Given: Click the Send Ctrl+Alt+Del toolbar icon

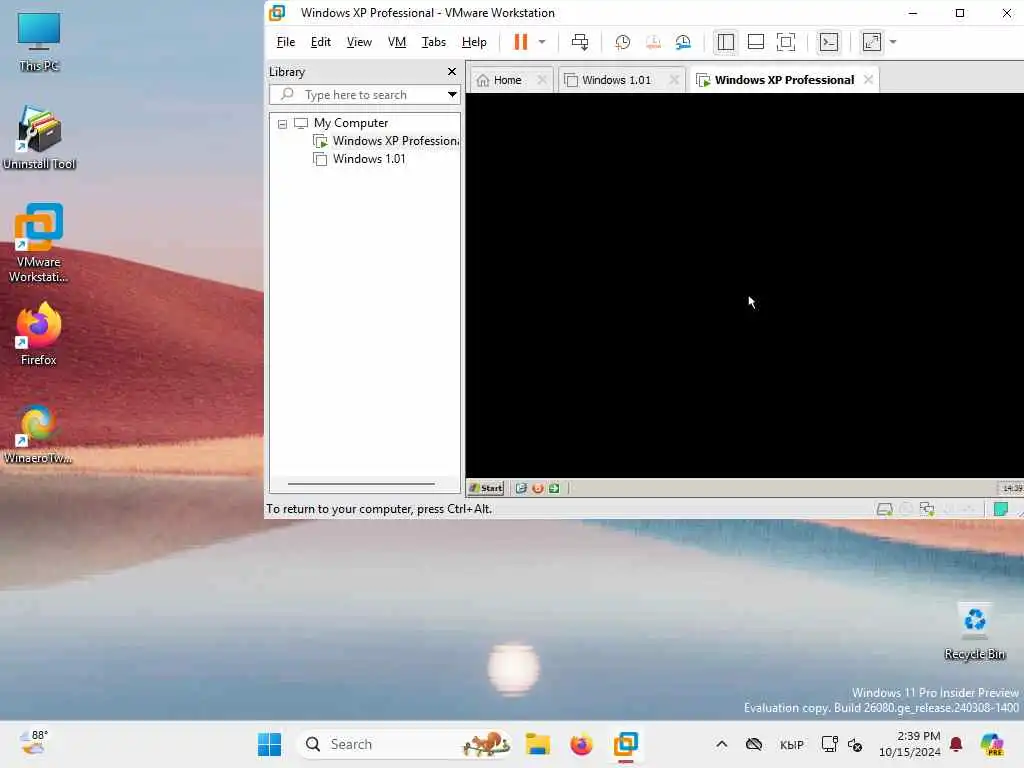Looking at the screenshot, I should point(579,42).
